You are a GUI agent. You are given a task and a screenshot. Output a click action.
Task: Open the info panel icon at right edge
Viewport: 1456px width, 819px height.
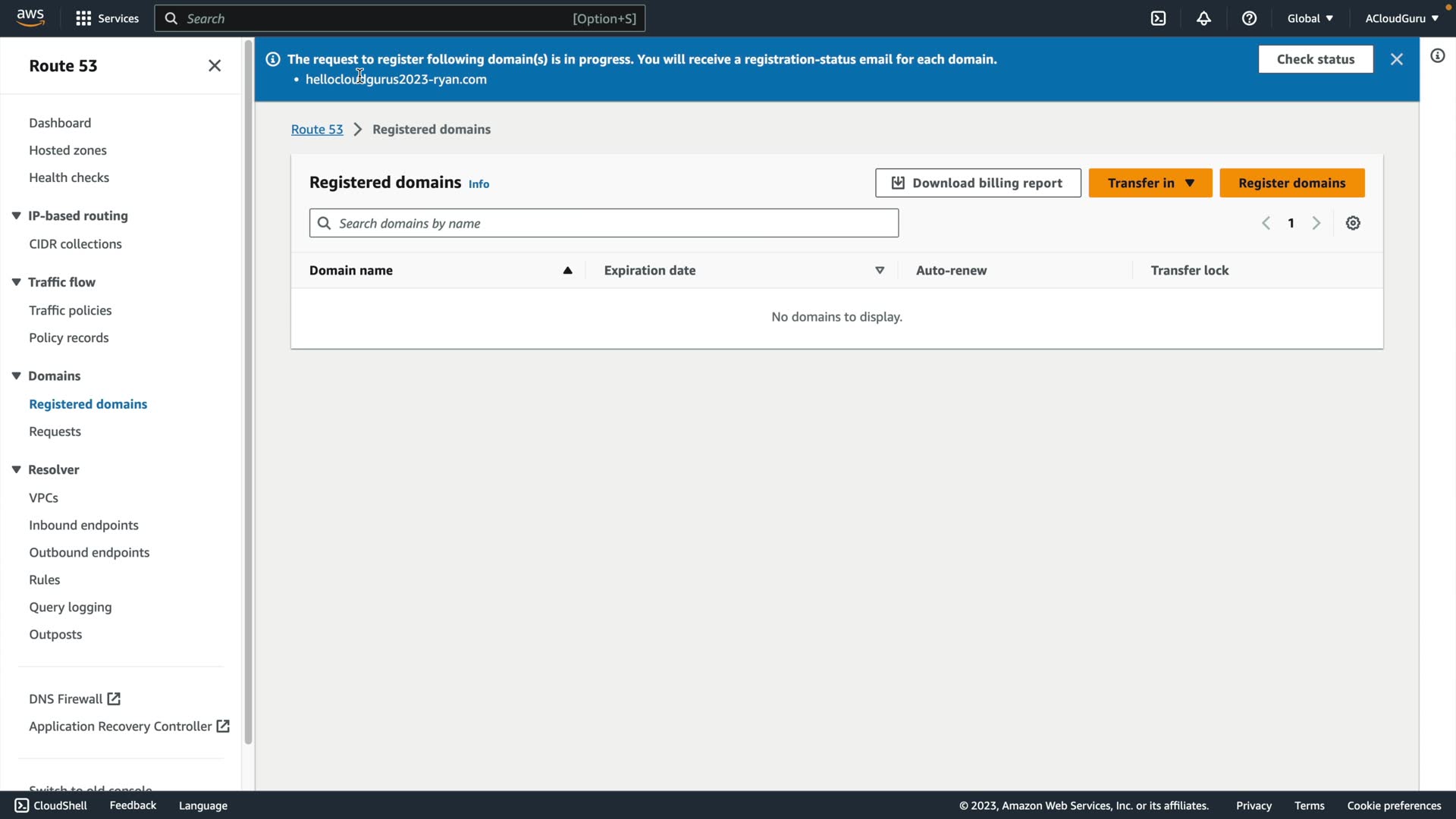(x=1437, y=56)
